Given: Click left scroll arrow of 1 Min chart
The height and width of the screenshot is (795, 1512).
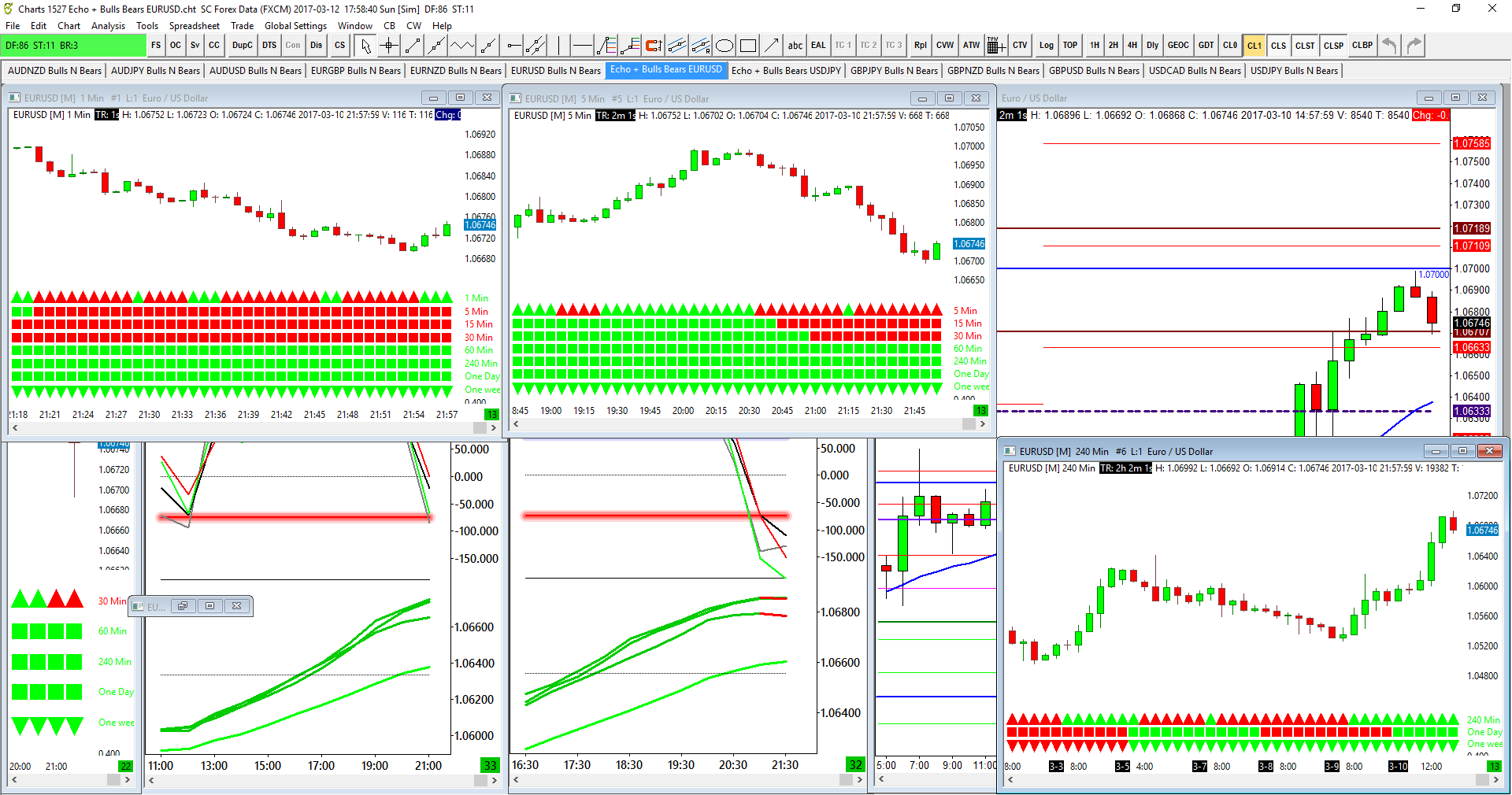Looking at the screenshot, I should click(x=13, y=427).
